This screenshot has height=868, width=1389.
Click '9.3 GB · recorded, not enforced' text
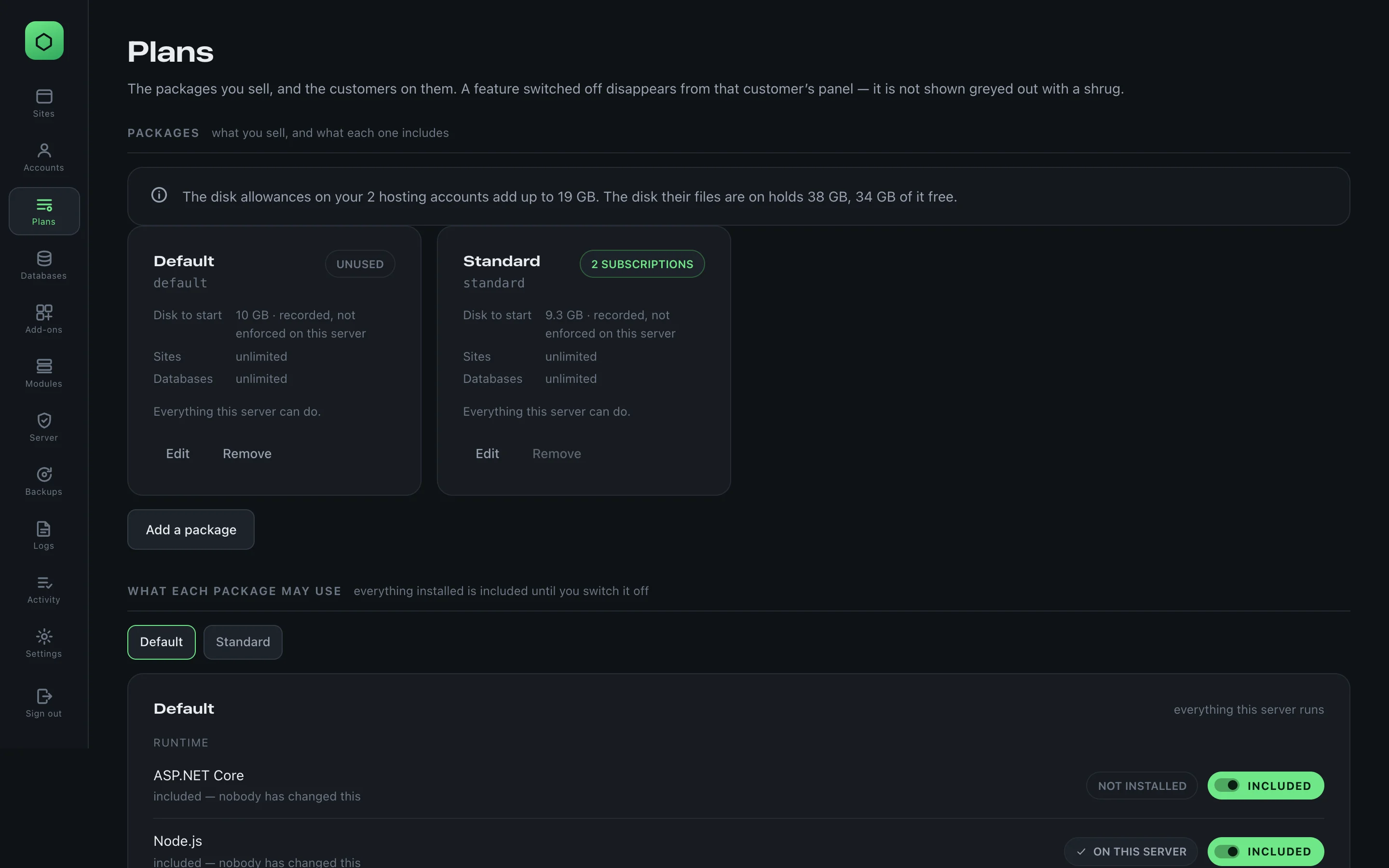point(610,325)
